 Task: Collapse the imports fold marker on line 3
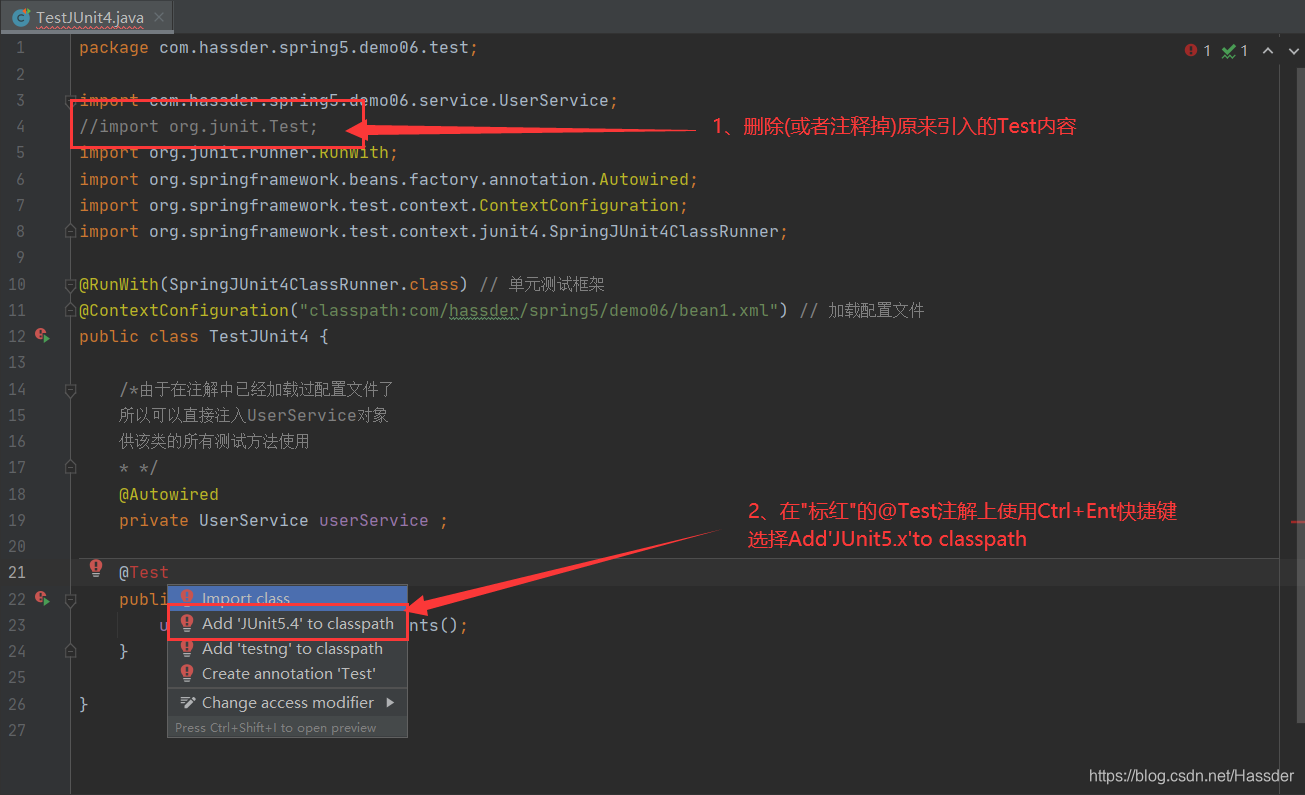point(70,100)
